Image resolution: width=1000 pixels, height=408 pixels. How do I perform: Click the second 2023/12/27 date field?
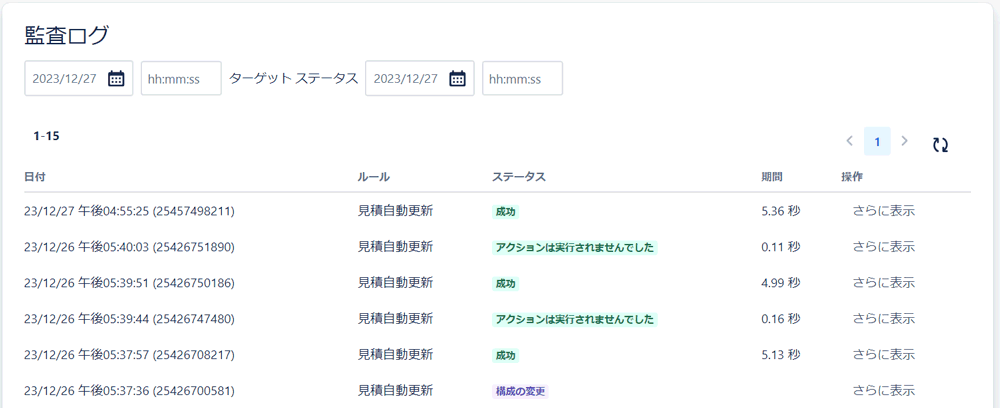click(x=420, y=78)
